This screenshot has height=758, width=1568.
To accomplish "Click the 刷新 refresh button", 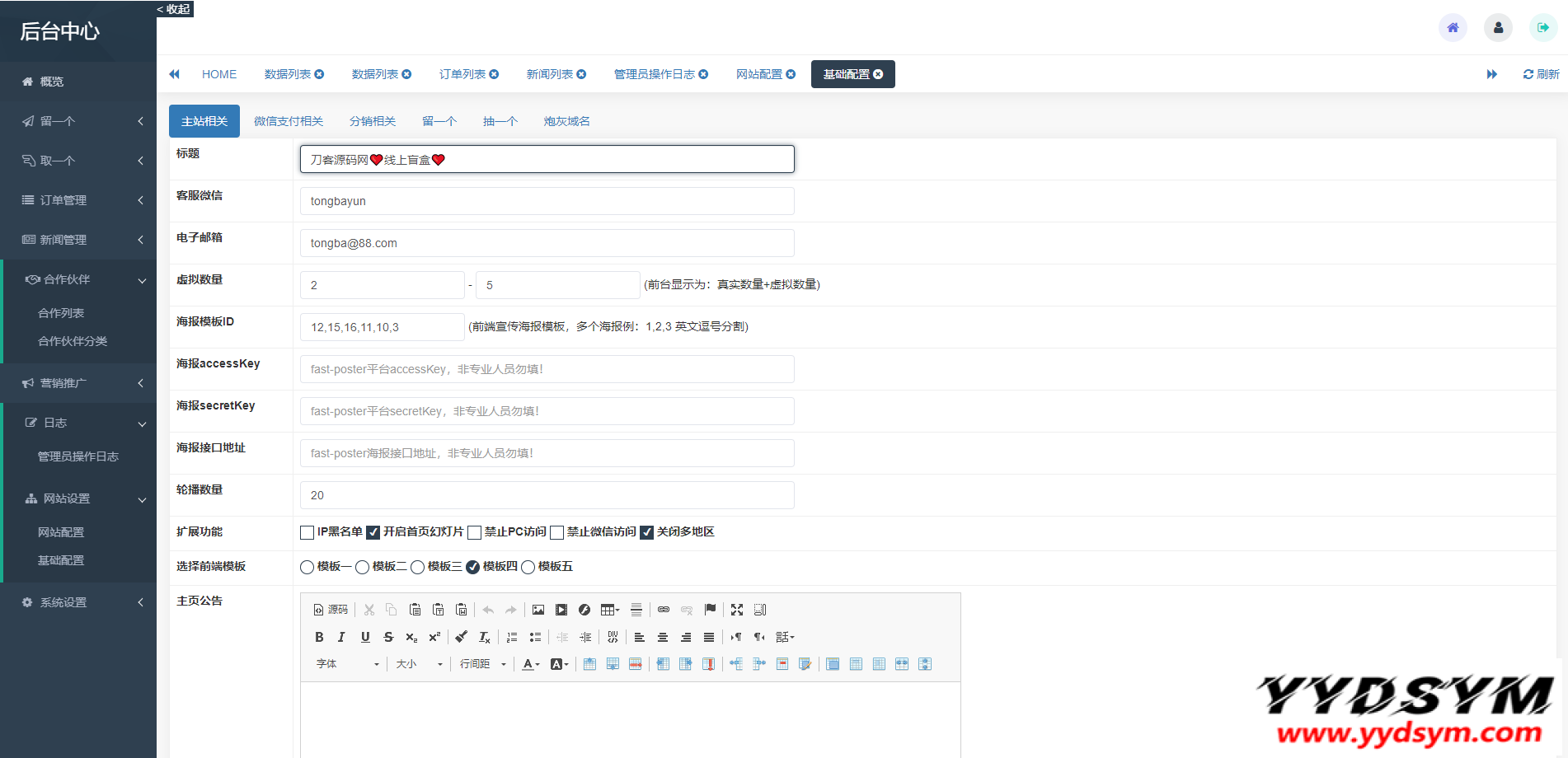I will click(x=1541, y=74).
